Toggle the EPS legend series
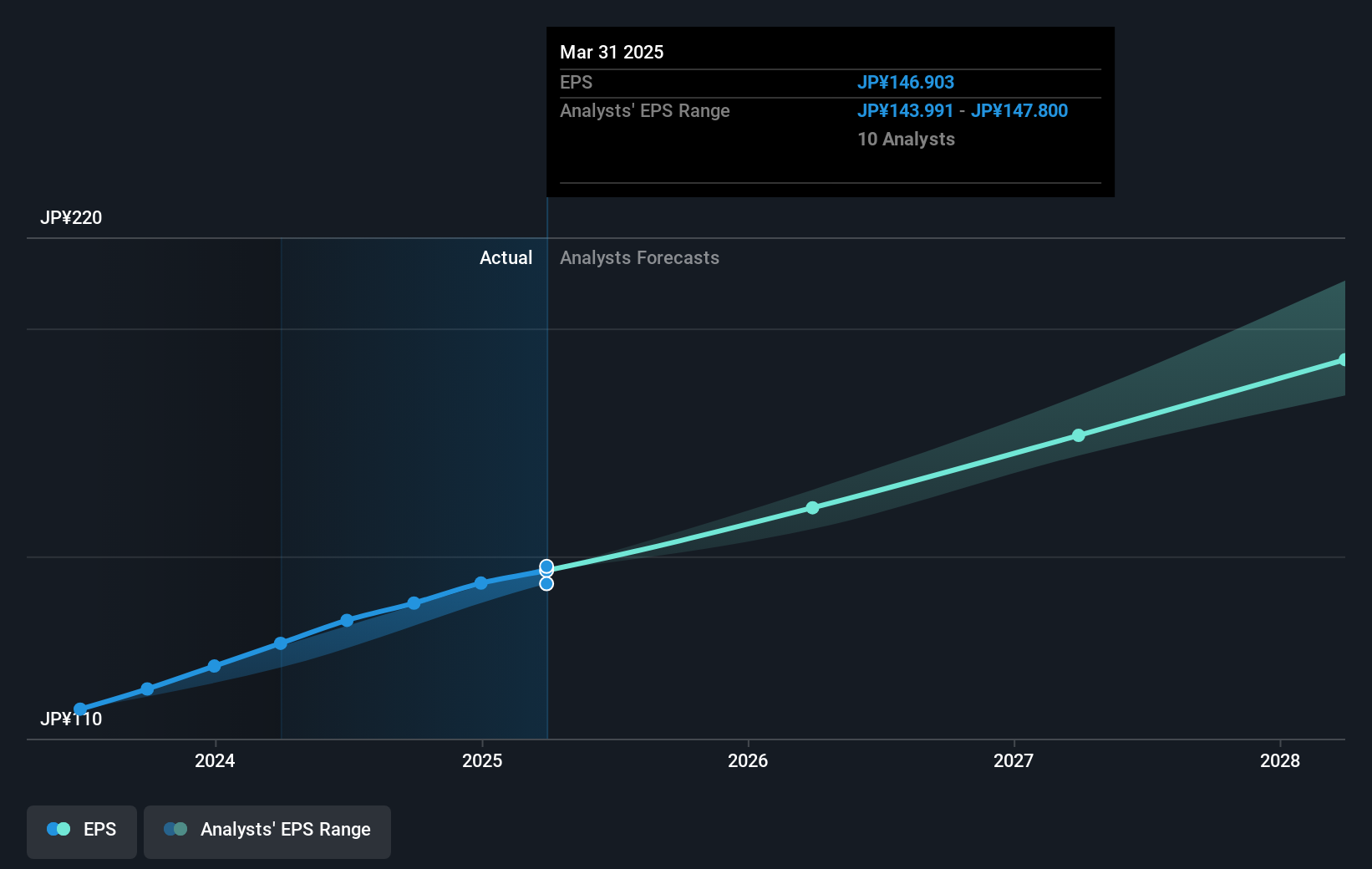1372x869 pixels. pyautogui.click(x=82, y=831)
